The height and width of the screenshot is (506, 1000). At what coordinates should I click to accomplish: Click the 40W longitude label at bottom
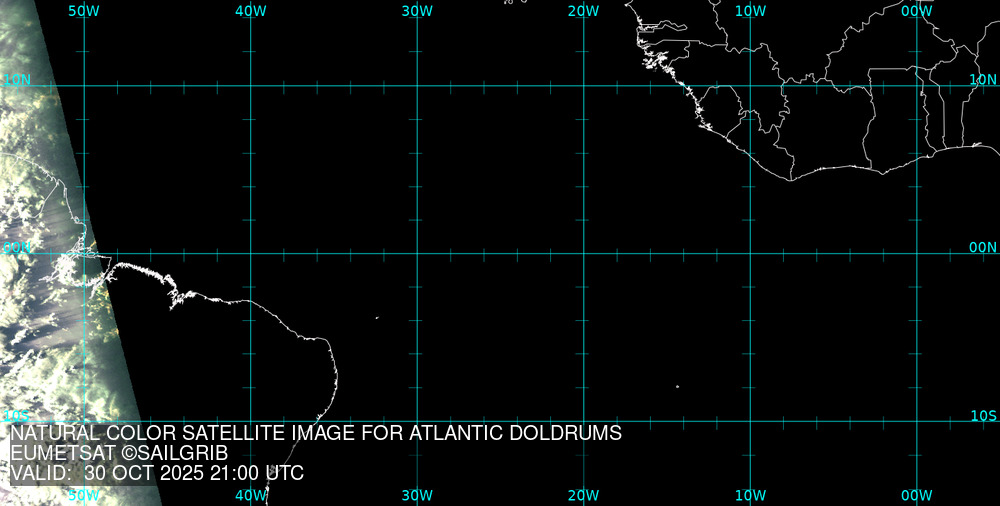click(x=250, y=495)
